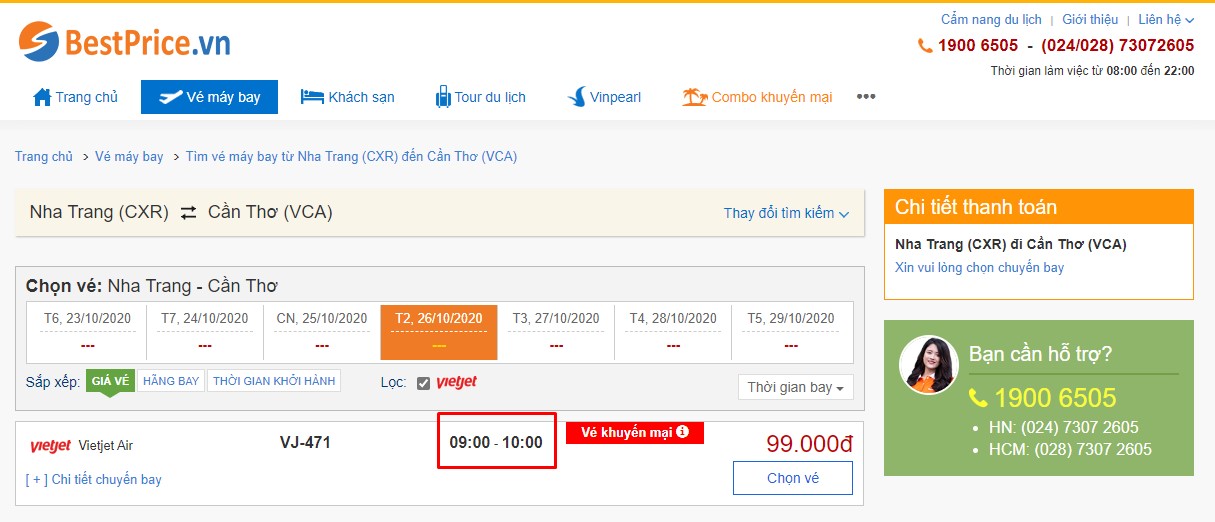The image size is (1215, 522).
Task: Sort by GIÁ VÉ
Action: [x=110, y=381]
